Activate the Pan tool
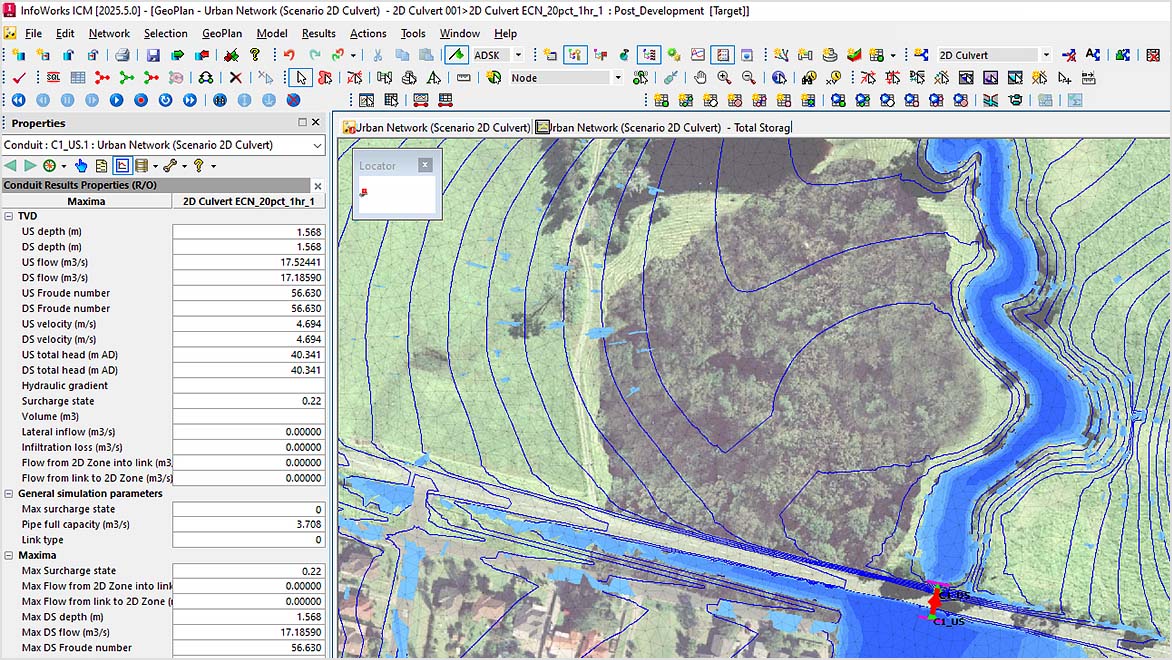This screenshot has width=1172, height=660. click(699, 78)
